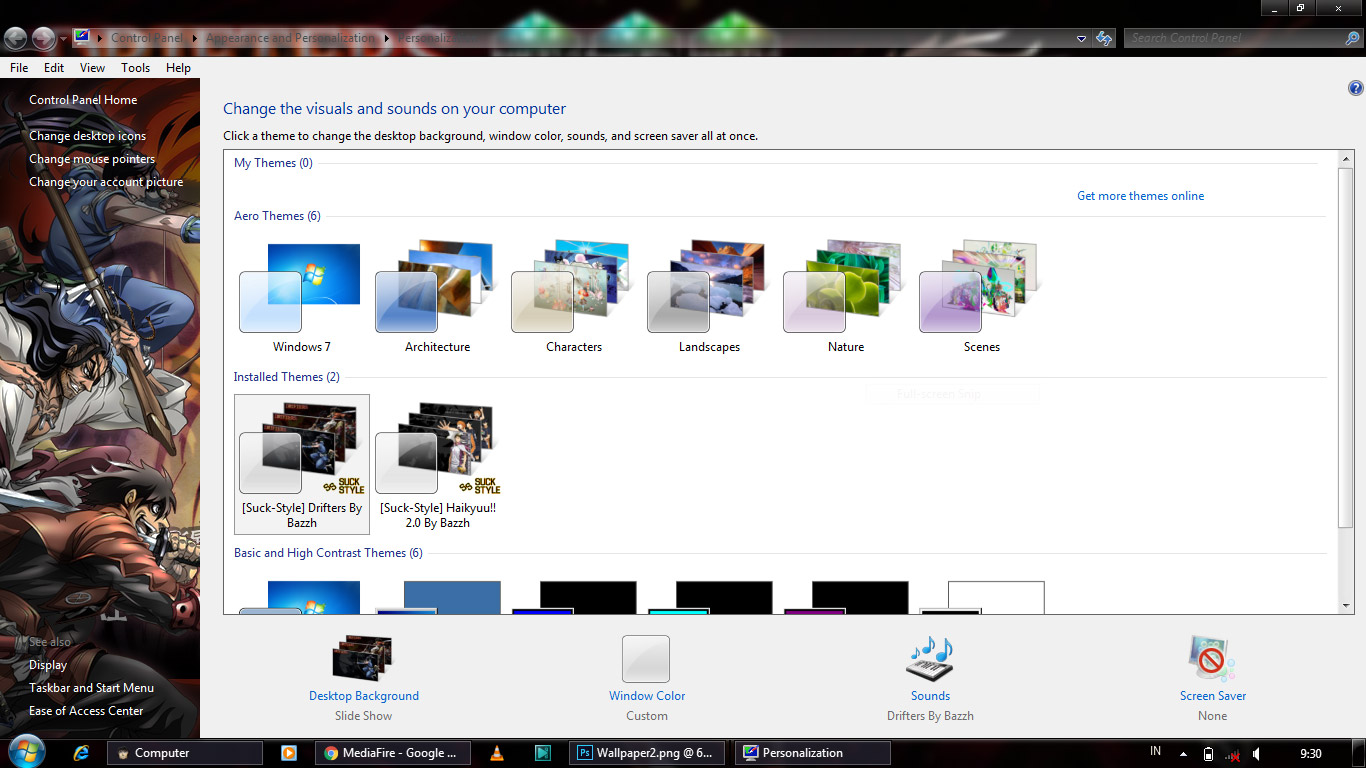This screenshot has height=768, width=1366.
Task: Click the Aero Themes (6) heading
Action: point(277,216)
